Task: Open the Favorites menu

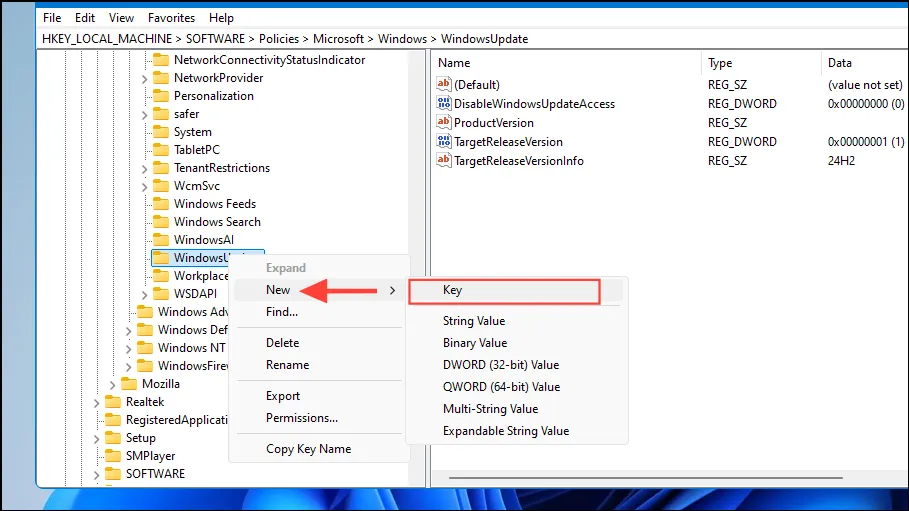Action: [171, 18]
